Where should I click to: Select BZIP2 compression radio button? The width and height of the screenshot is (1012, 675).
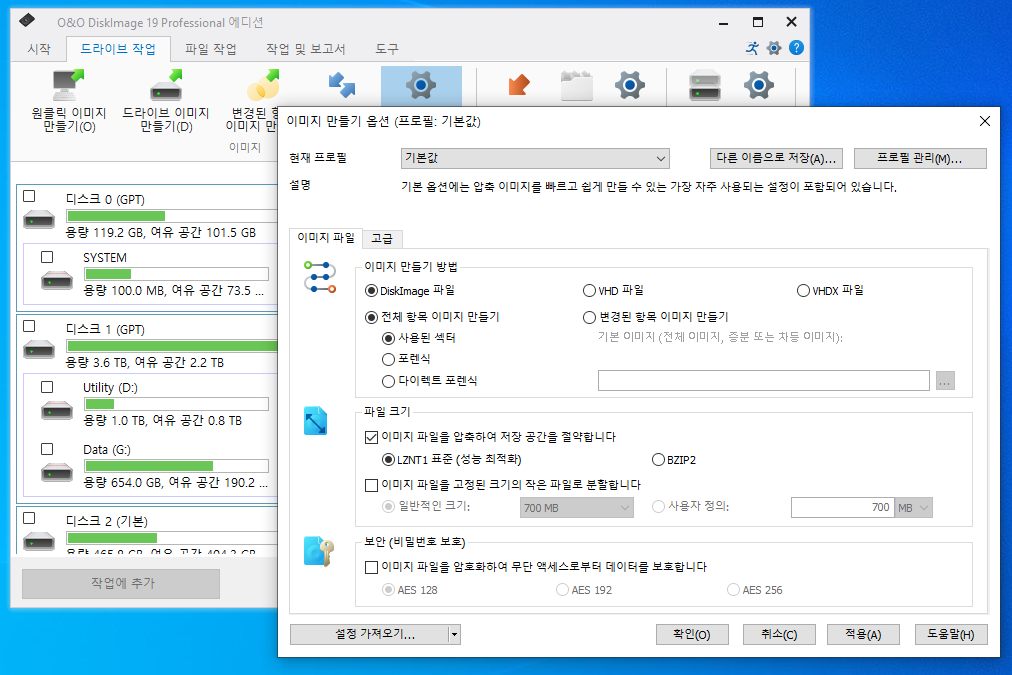pyautogui.click(x=658, y=460)
